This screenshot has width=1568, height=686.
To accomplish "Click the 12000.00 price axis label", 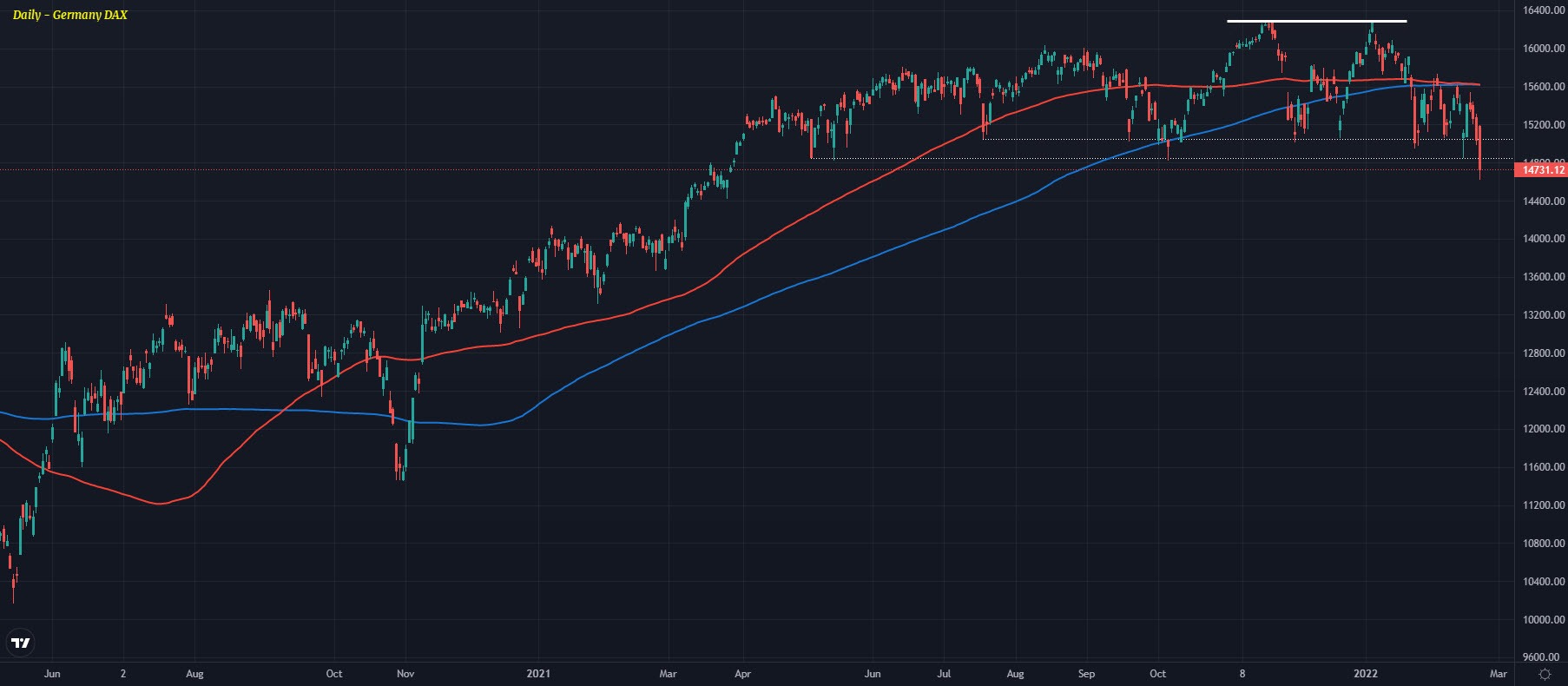I will pyautogui.click(x=1544, y=429).
